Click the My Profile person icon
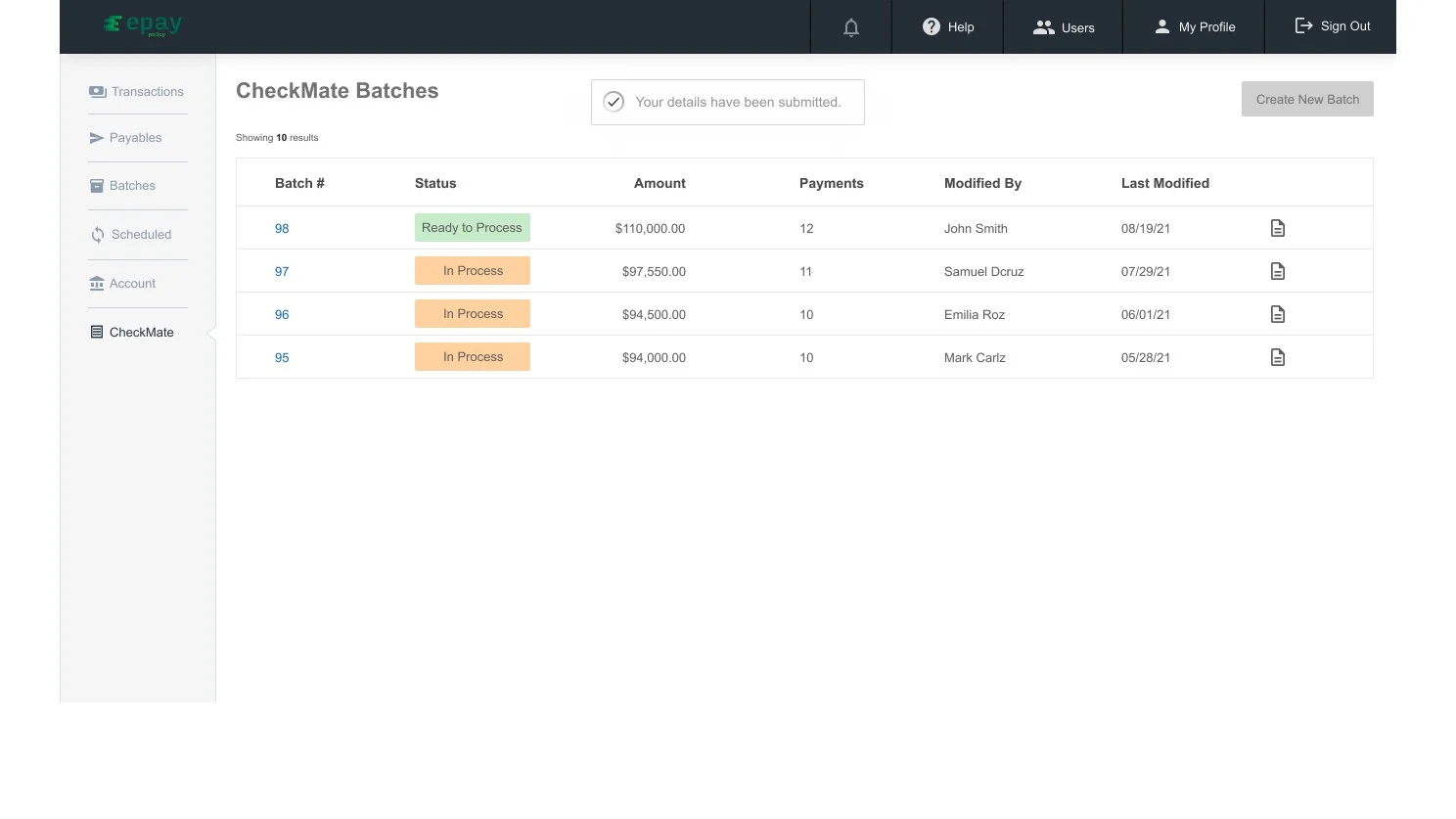 1161,26
